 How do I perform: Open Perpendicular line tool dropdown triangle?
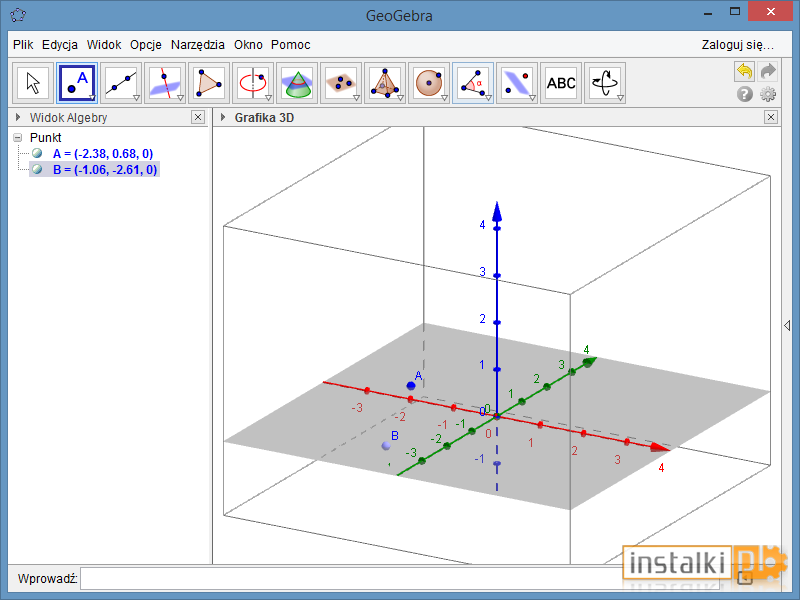tap(180, 97)
